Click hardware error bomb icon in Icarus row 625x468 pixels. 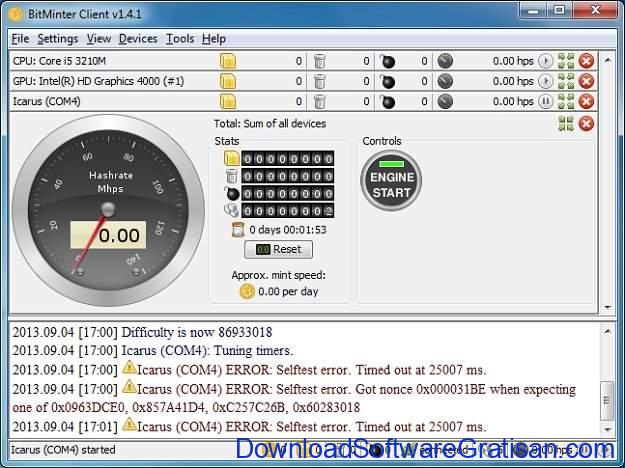click(387, 102)
